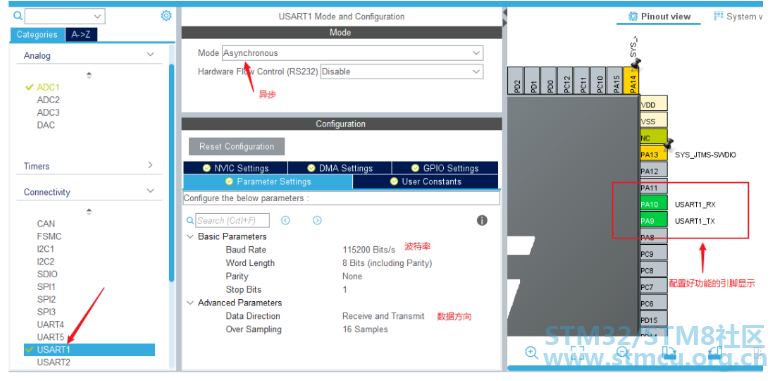Select the green PA10 pin
This screenshot has width=776, height=381.
(653, 204)
